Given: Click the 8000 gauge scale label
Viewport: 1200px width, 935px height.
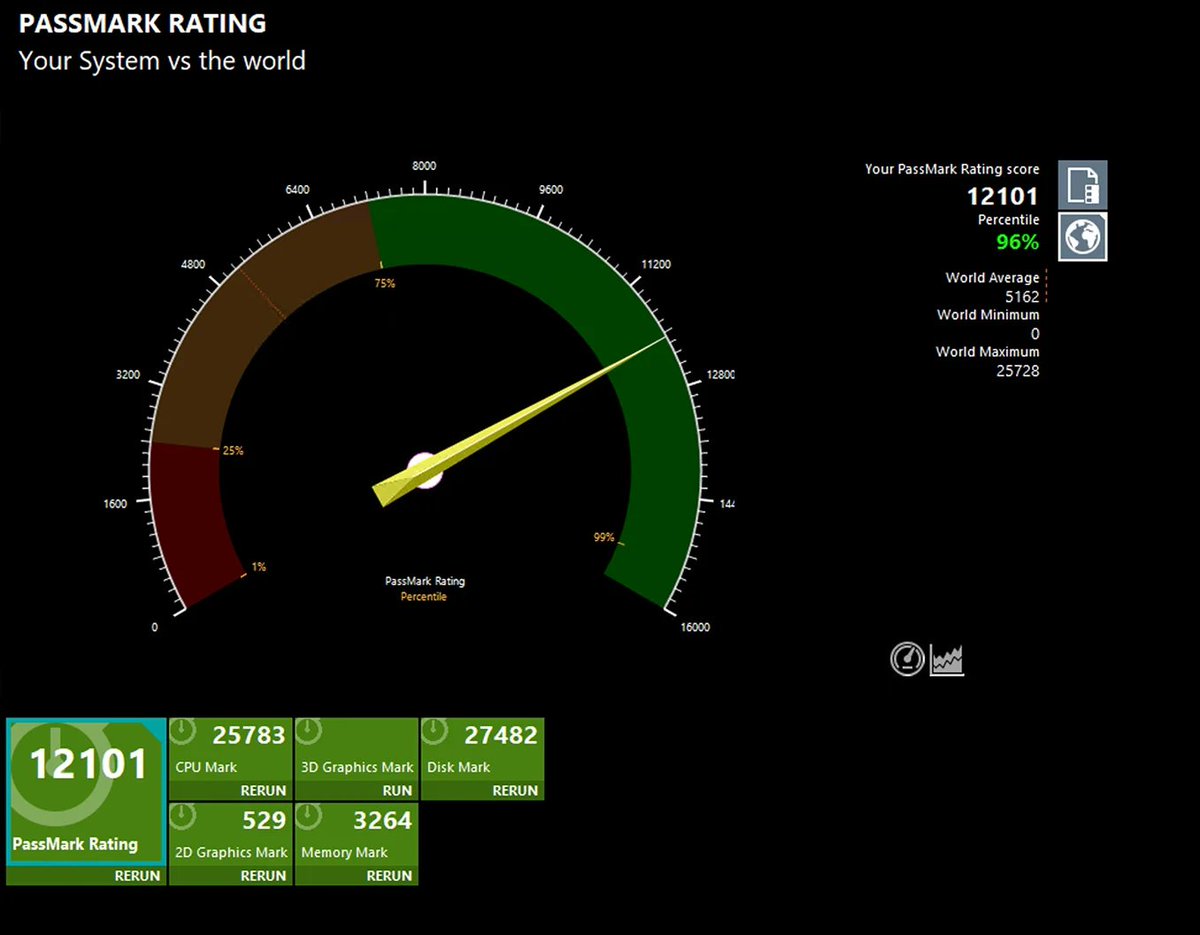Looking at the screenshot, I should 424,166.
